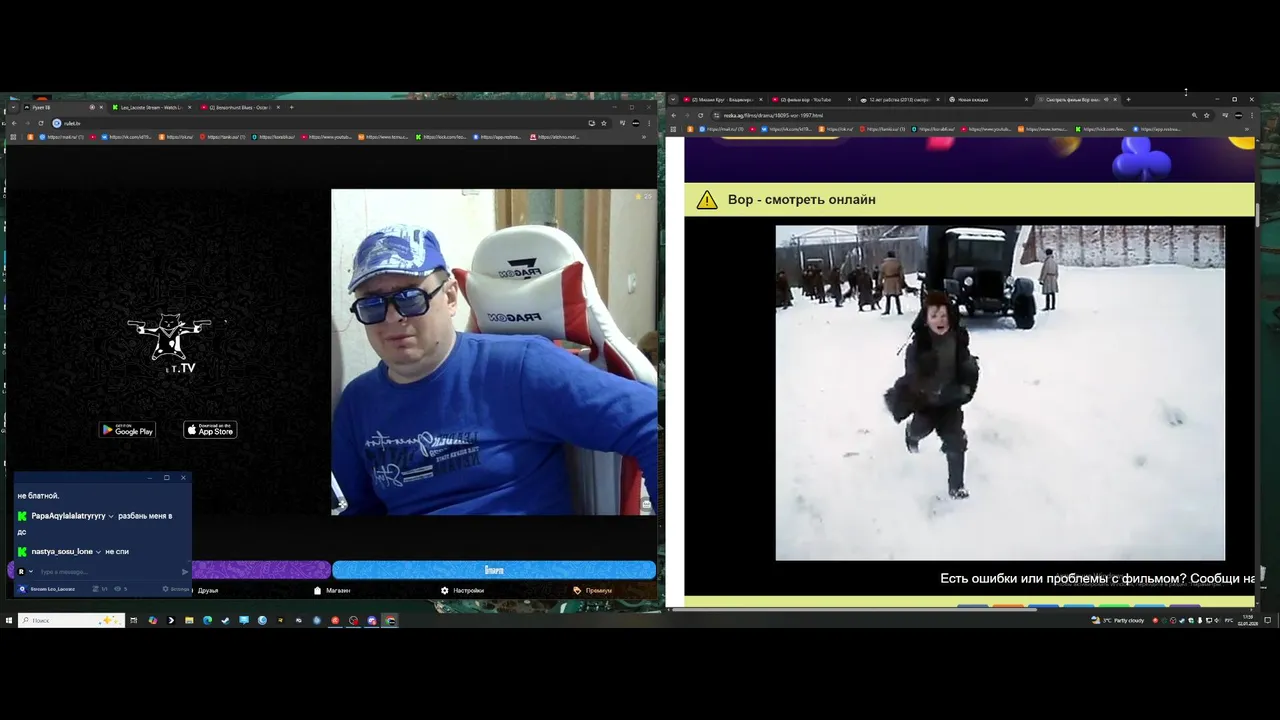1280x720 pixels.
Task: Click the Stream Leo_Laciste label in the chat footer
Action: [52, 589]
